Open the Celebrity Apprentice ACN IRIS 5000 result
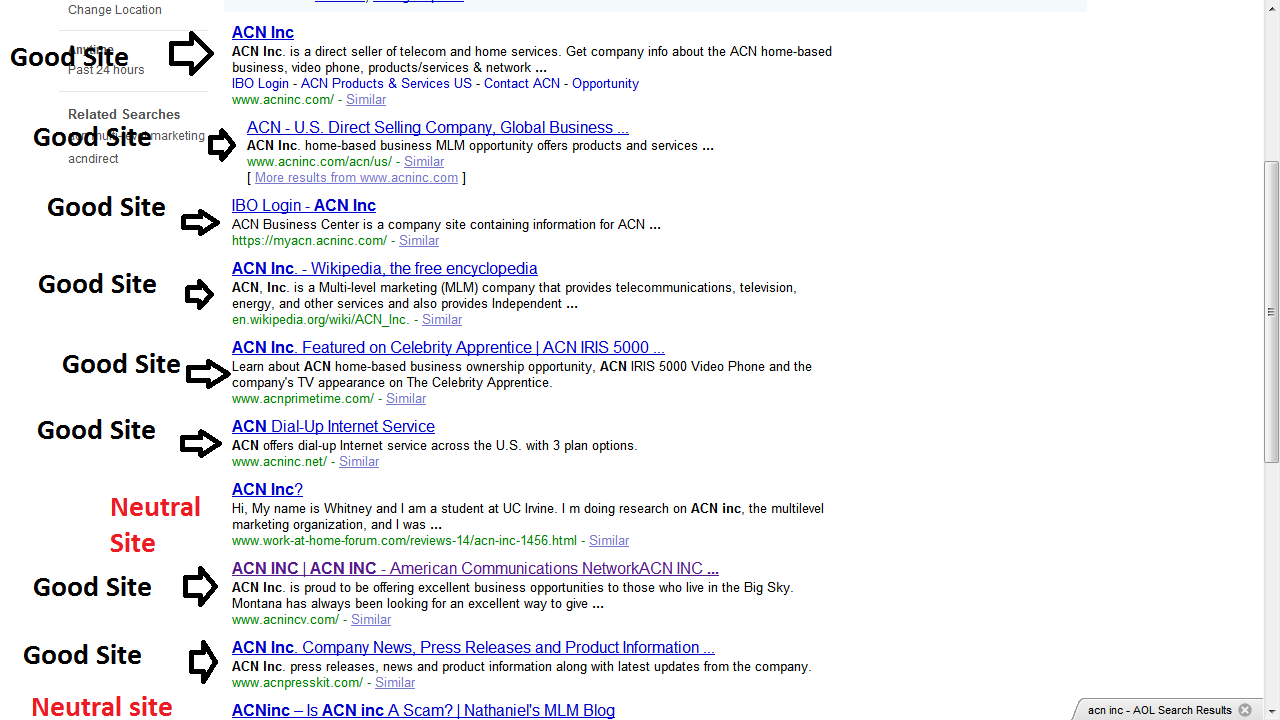Image resolution: width=1280 pixels, height=720 pixels. tap(448, 348)
